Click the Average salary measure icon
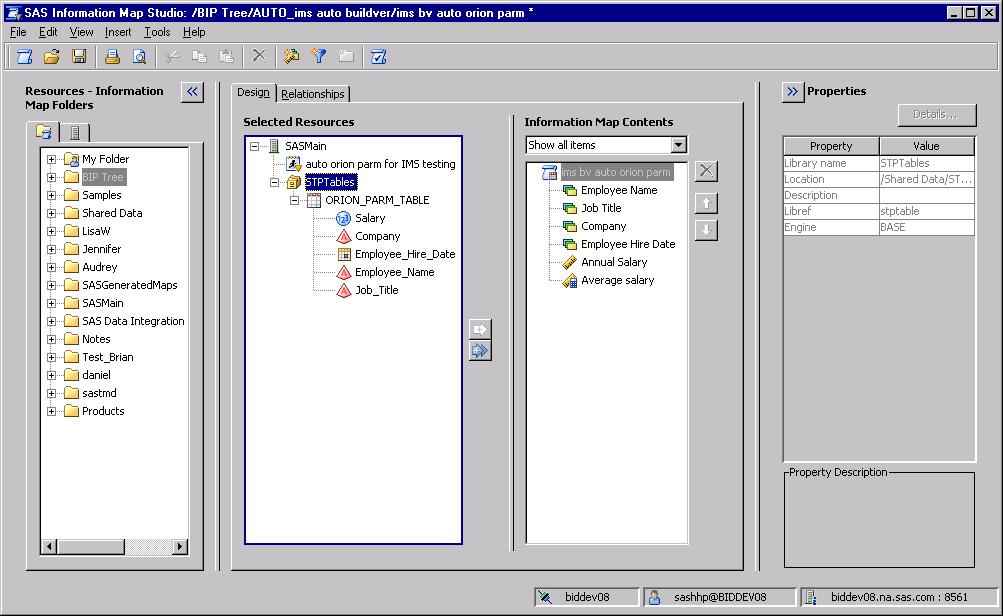The width and height of the screenshot is (1003, 616). click(569, 280)
